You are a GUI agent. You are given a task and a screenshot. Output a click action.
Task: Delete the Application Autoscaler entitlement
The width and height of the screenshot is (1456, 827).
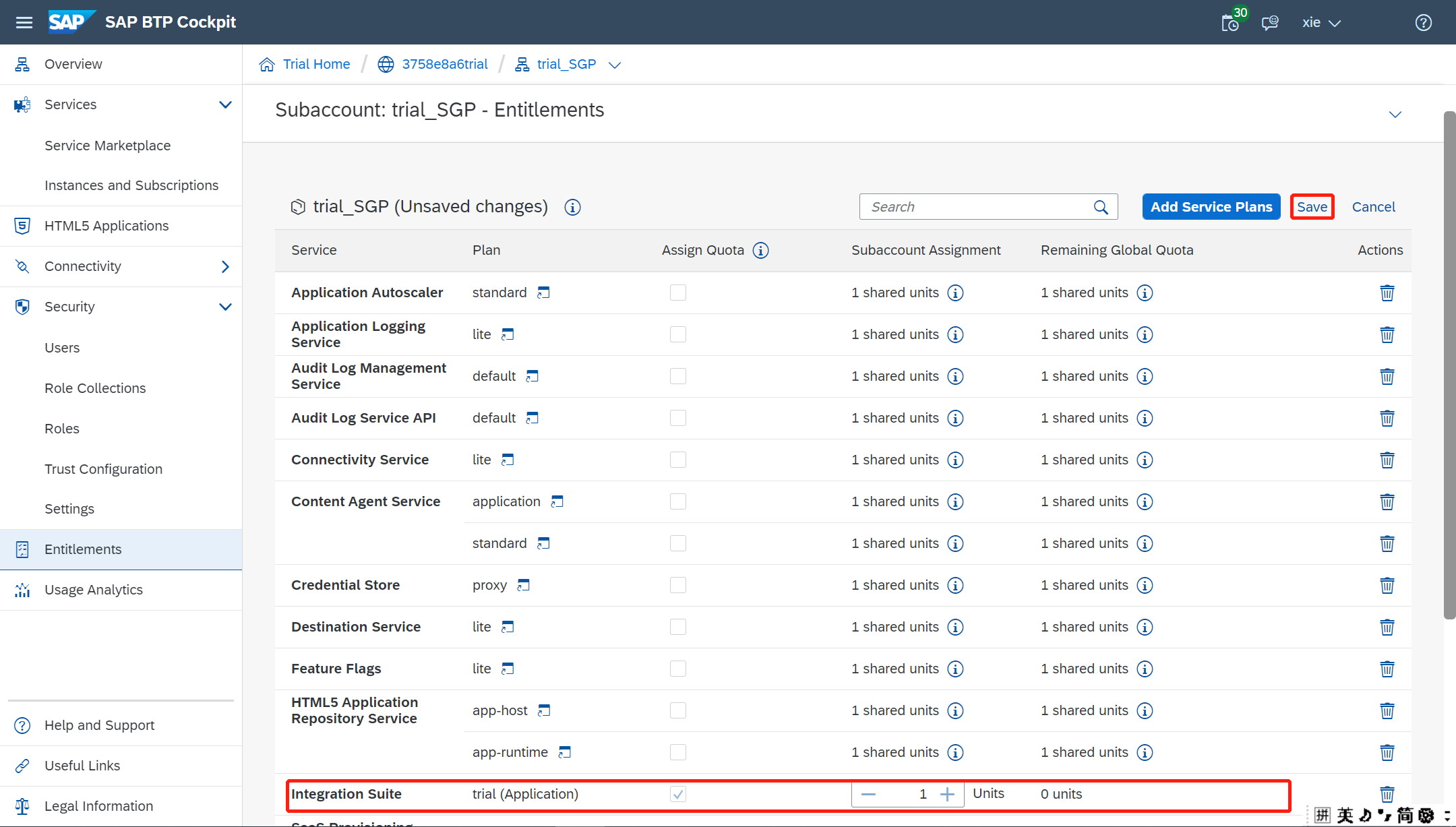coord(1387,293)
